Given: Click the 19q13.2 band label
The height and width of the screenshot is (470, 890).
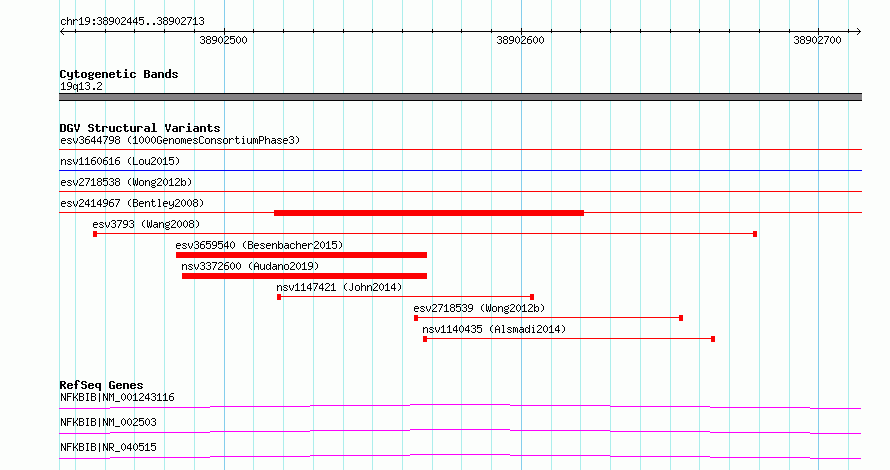Looking at the screenshot, I should point(81,87).
